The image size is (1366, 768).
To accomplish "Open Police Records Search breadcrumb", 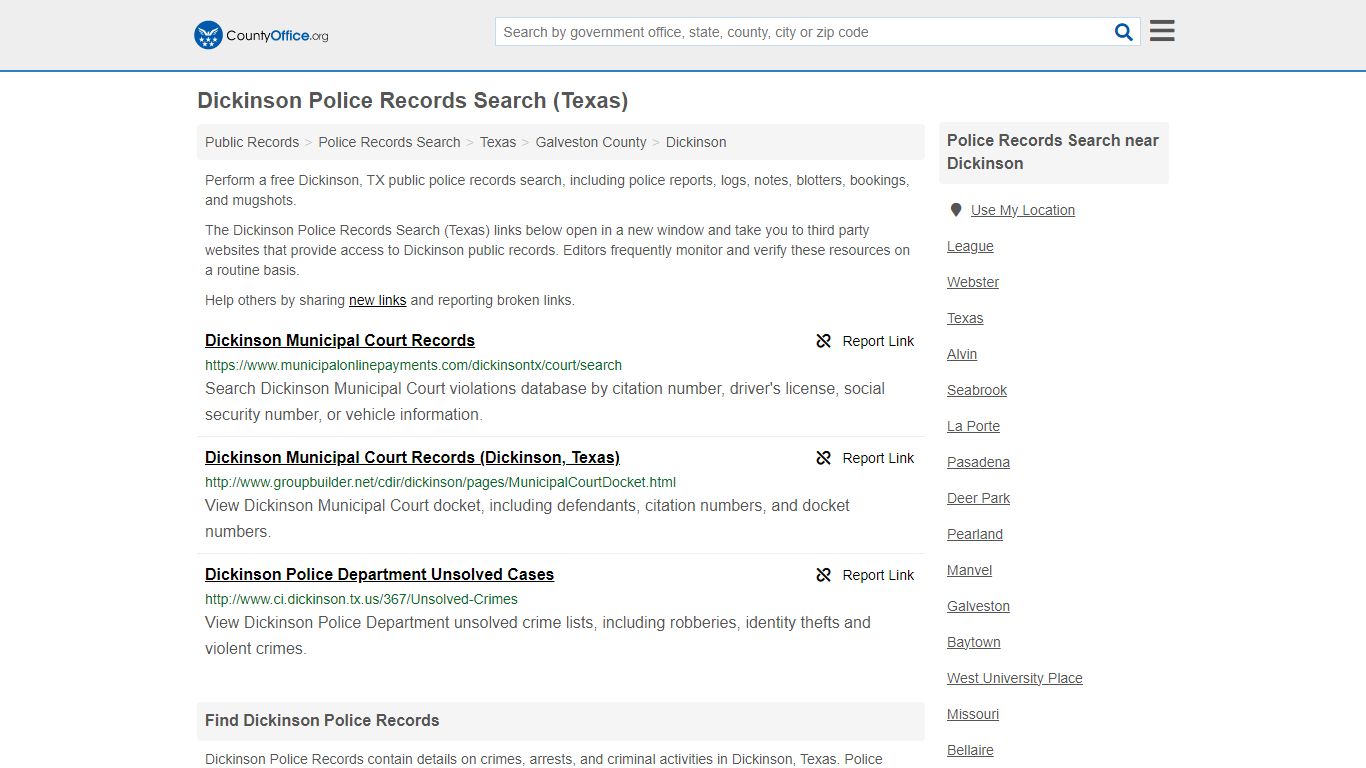I will coord(389,142).
